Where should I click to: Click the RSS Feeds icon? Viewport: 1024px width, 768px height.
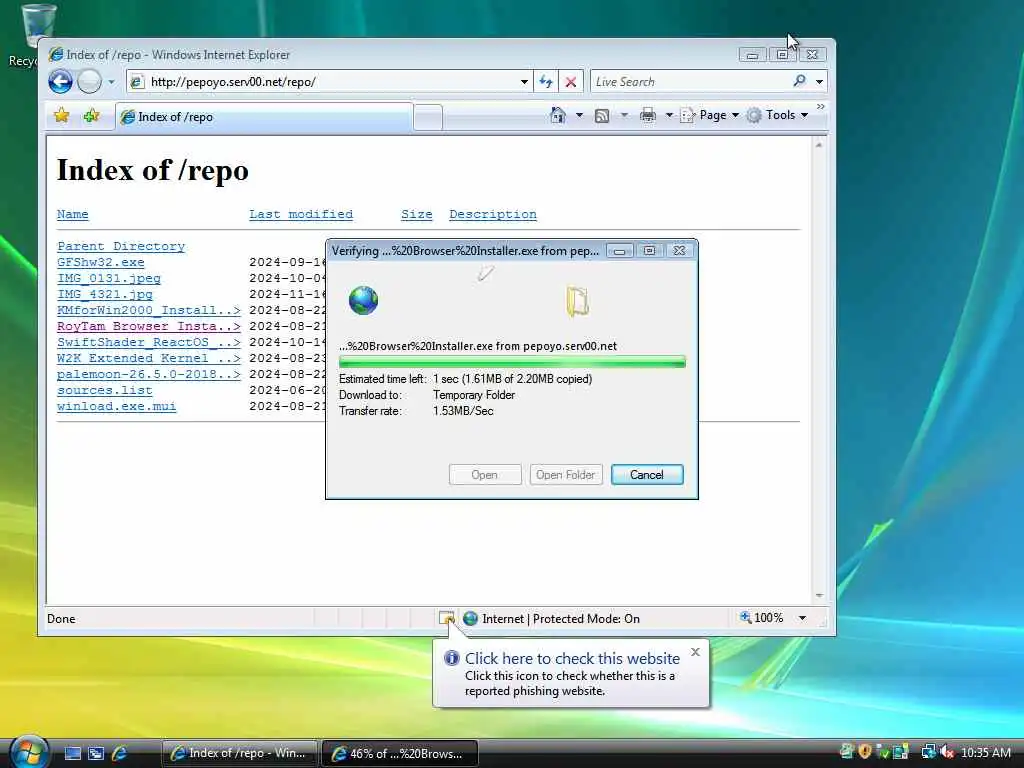[602, 116]
